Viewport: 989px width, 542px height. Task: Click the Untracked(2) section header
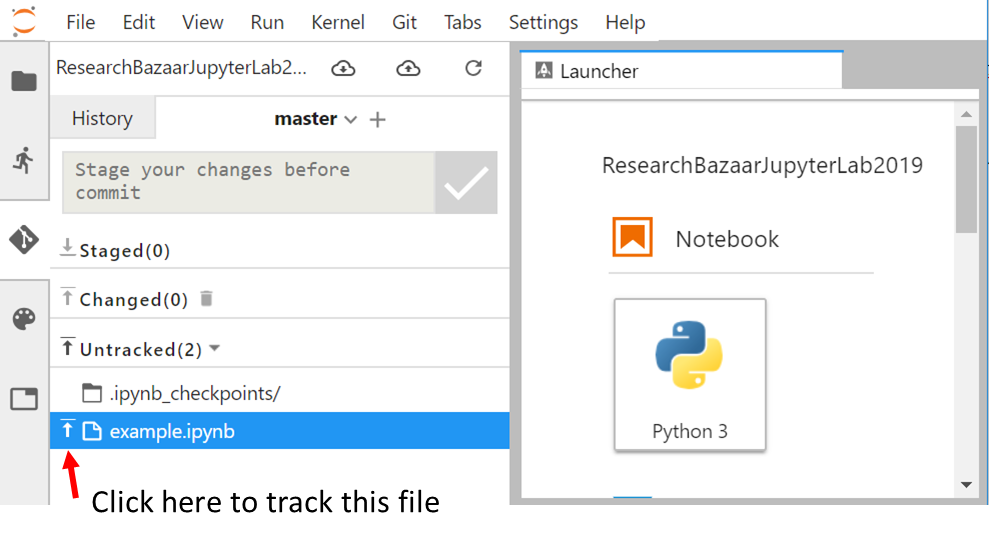141,349
